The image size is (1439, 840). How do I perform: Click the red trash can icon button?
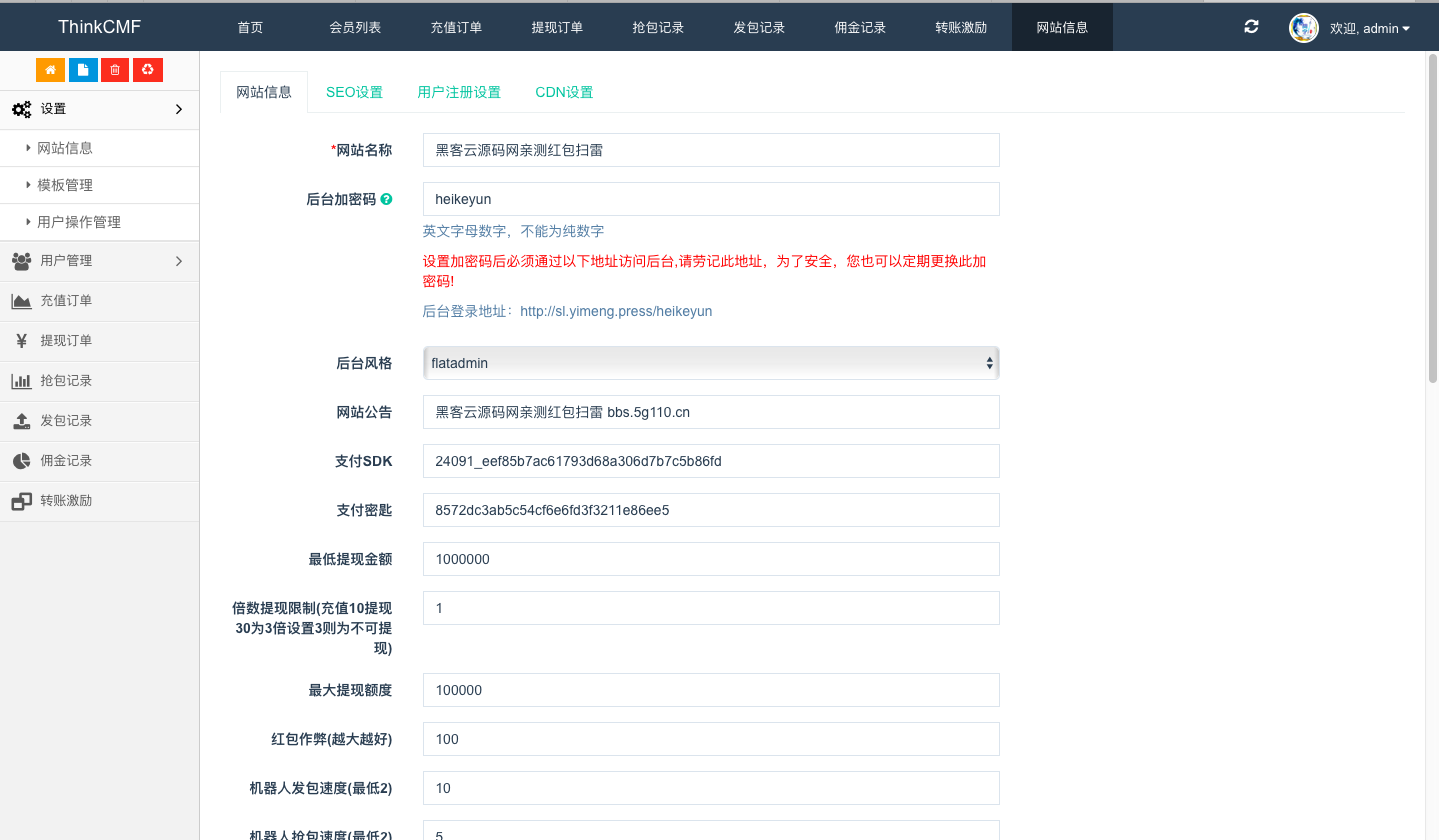tap(115, 70)
